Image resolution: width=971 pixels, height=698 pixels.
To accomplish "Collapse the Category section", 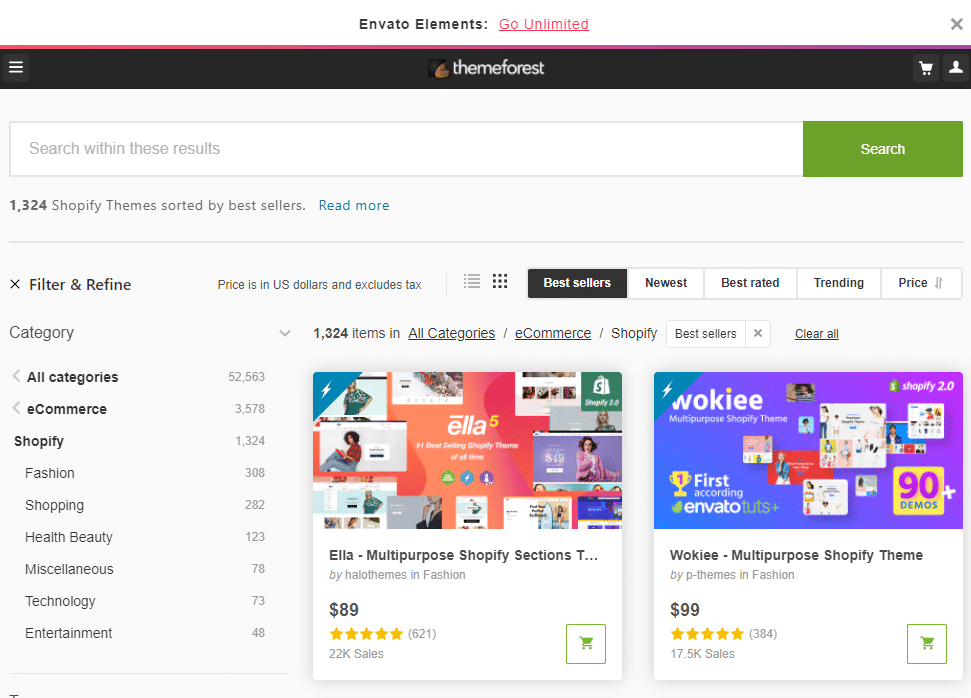I will [x=285, y=333].
